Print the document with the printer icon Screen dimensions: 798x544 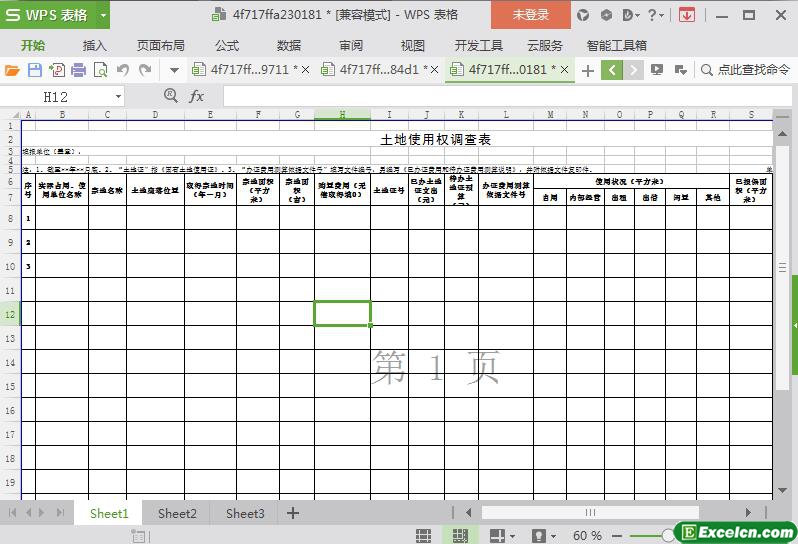(x=78, y=70)
